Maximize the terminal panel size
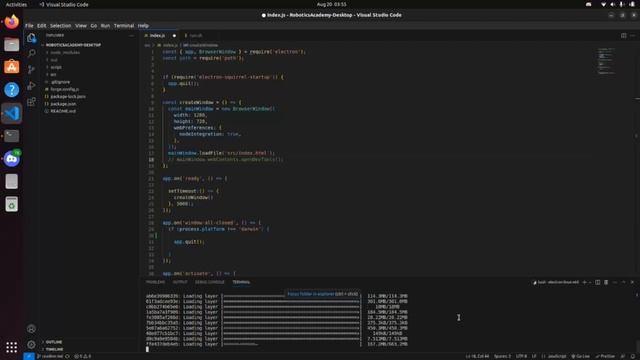 pos(624,282)
